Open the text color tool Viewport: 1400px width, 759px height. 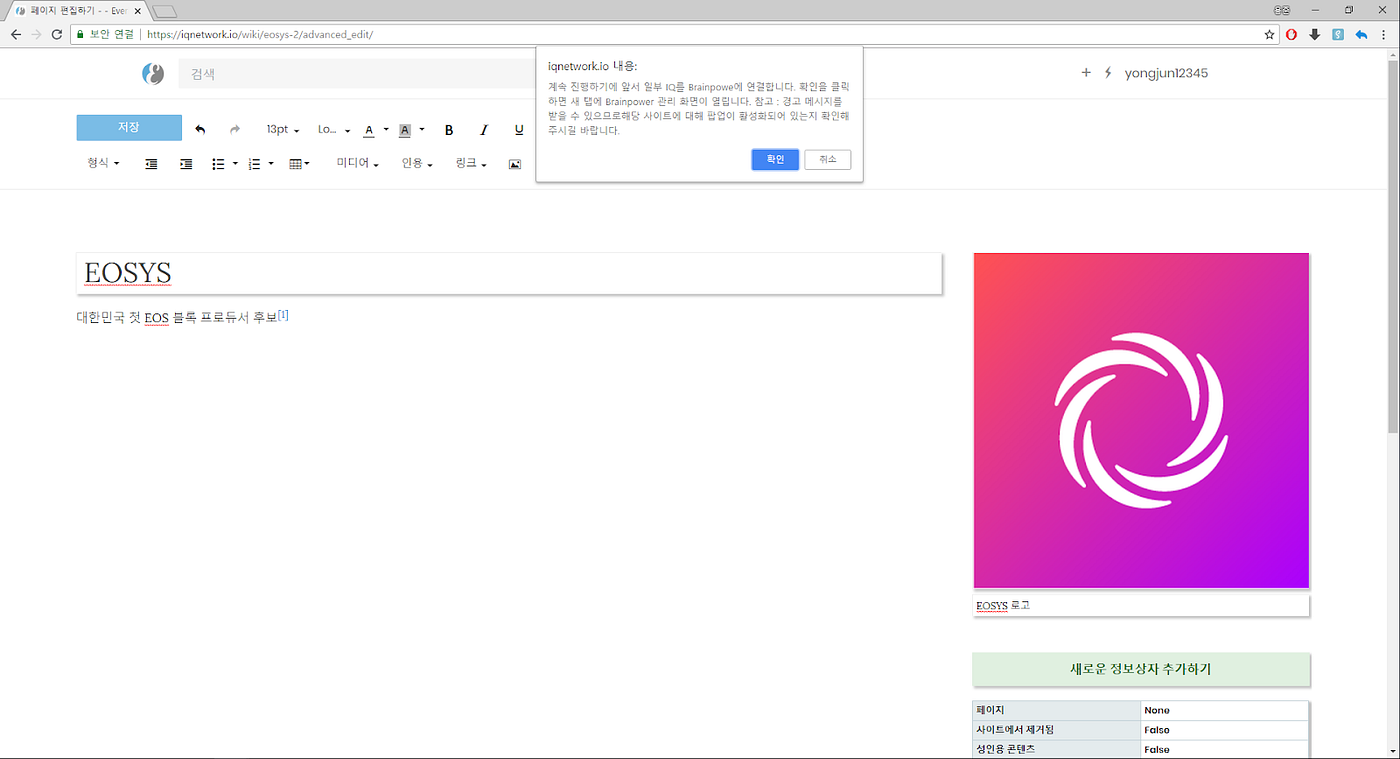pos(369,129)
